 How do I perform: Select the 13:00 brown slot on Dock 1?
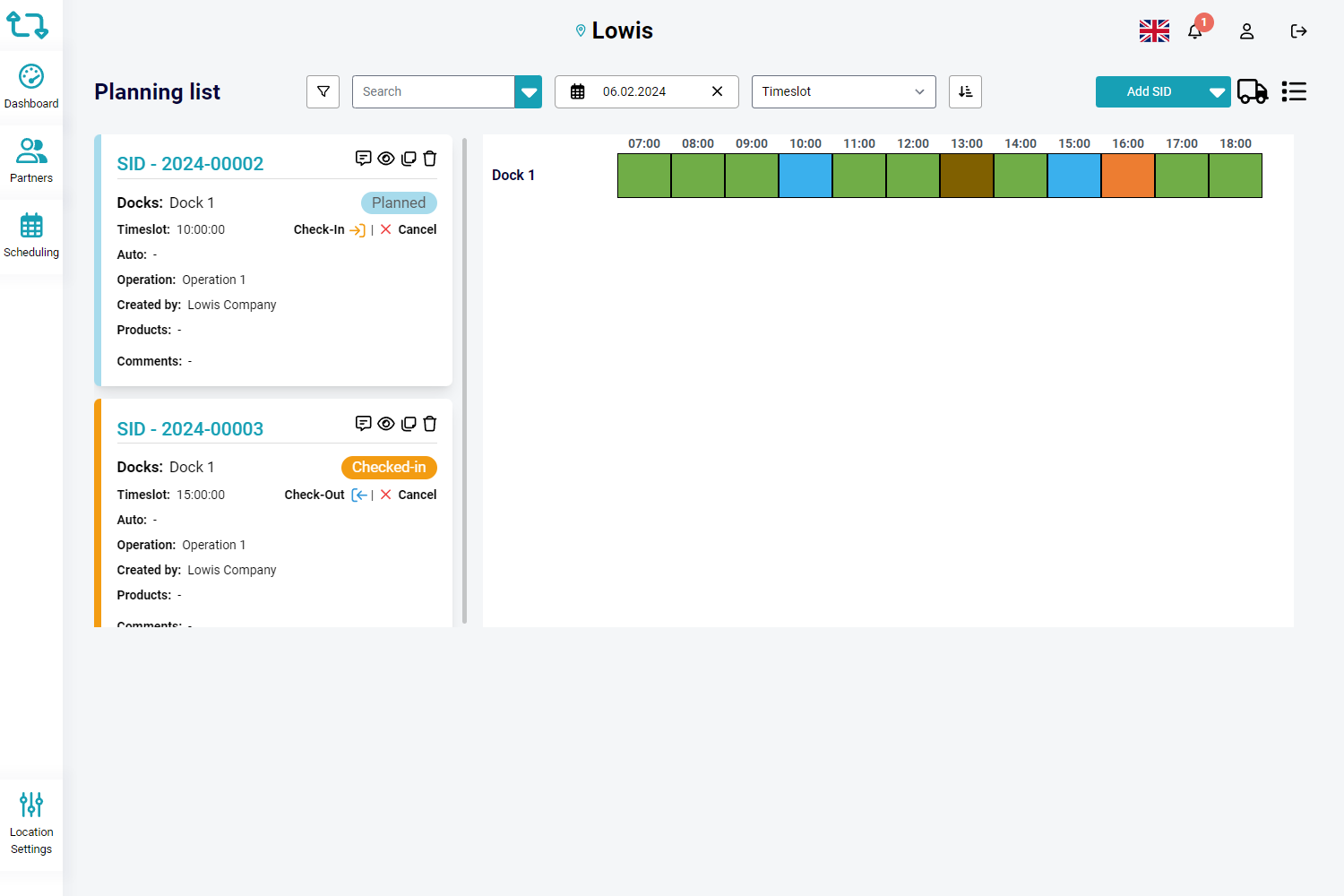click(967, 176)
